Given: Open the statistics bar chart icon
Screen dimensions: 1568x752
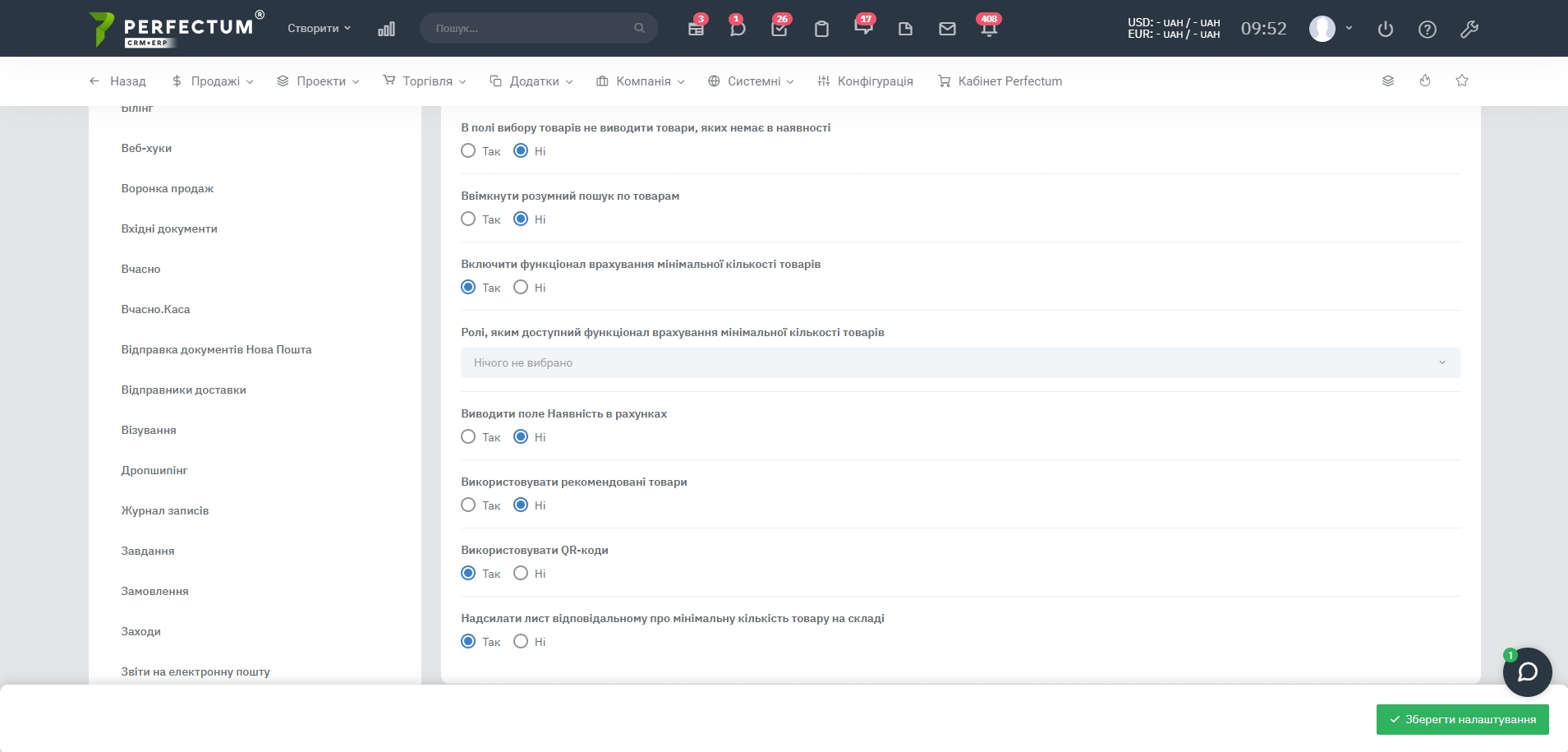Looking at the screenshot, I should click(x=386, y=29).
